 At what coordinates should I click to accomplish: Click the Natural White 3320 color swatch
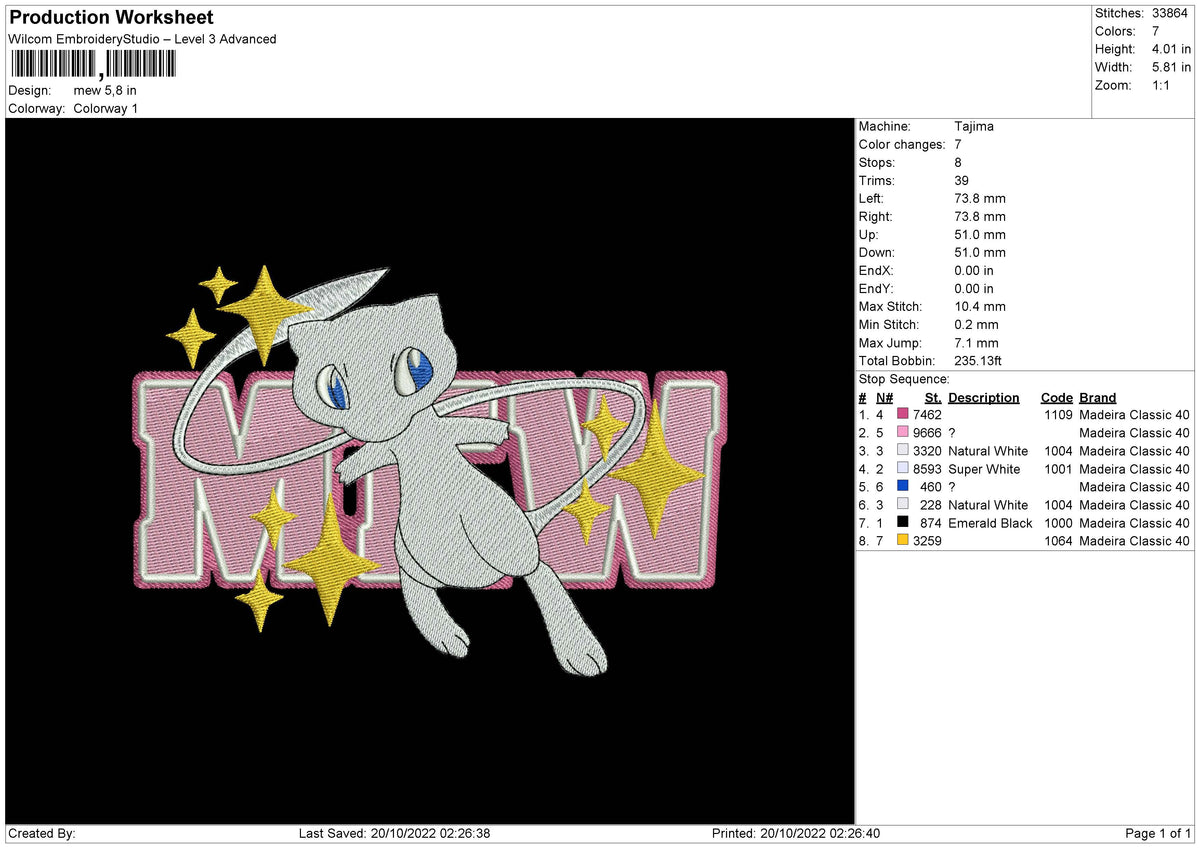point(901,451)
